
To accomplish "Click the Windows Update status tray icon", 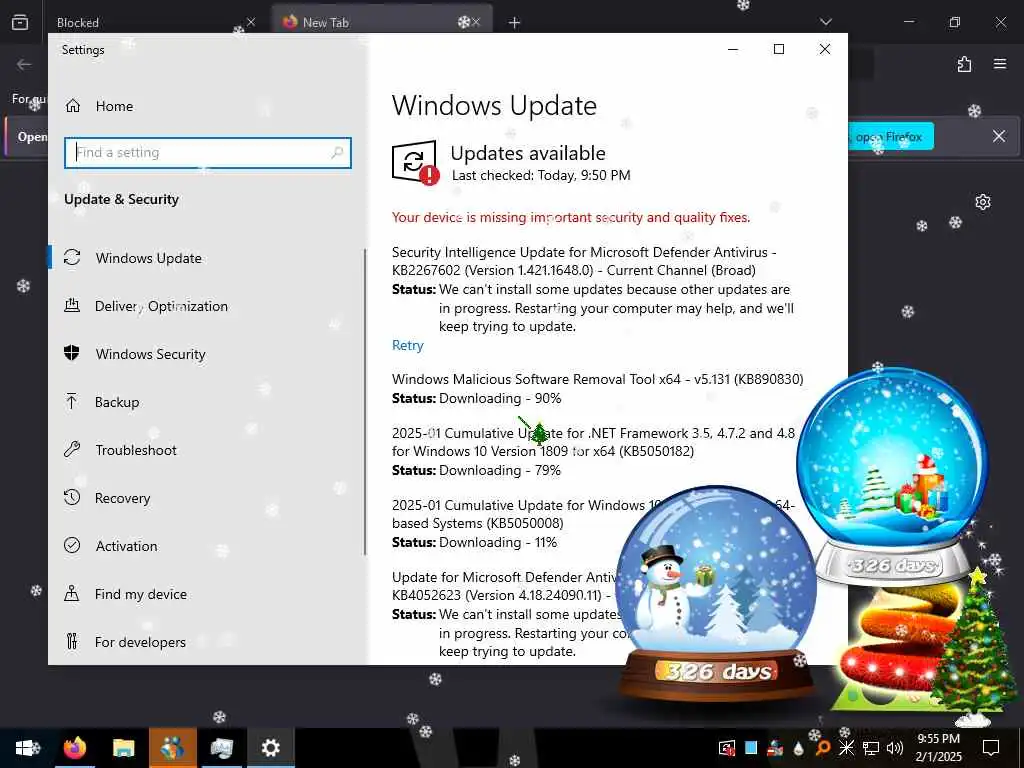I will pos(726,748).
